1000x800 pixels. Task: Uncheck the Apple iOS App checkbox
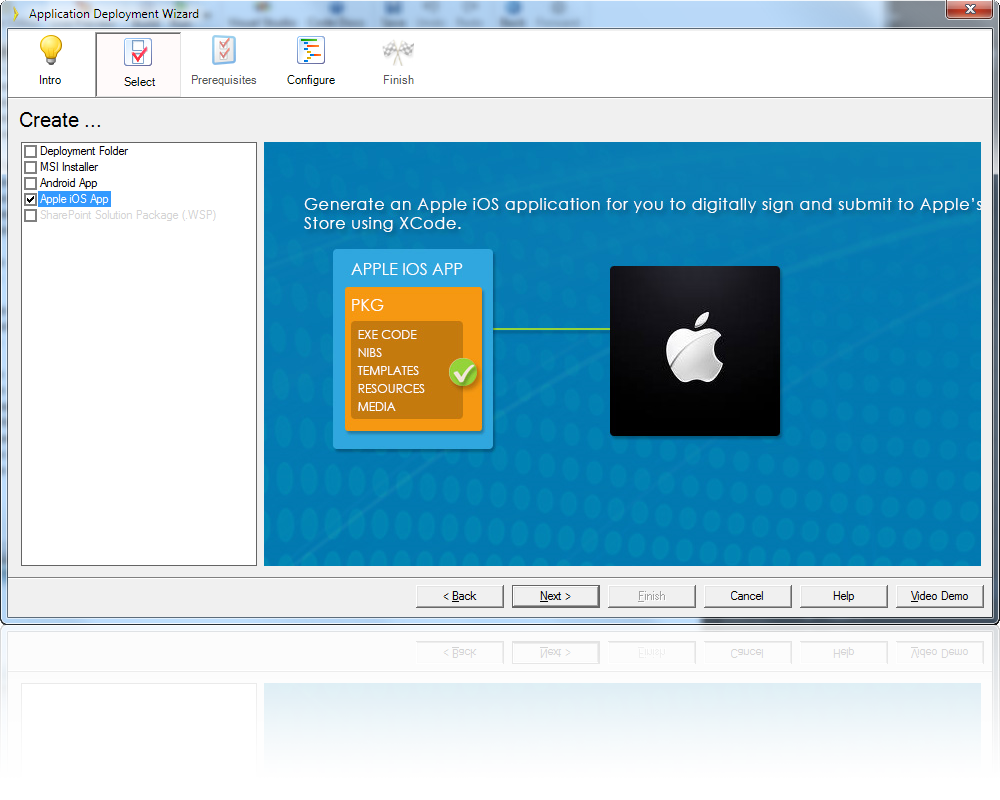point(30,199)
